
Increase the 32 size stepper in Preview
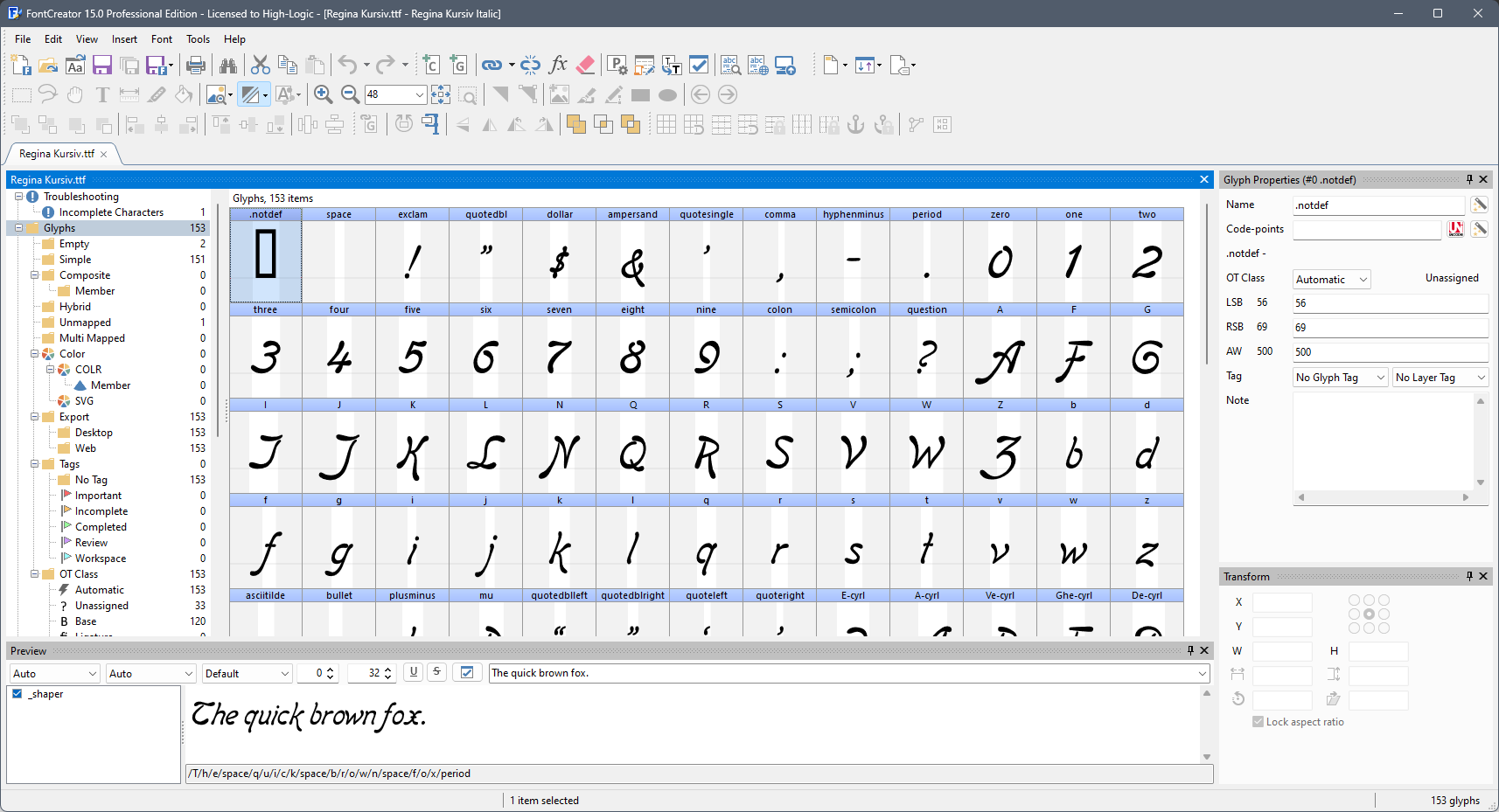click(x=388, y=669)
